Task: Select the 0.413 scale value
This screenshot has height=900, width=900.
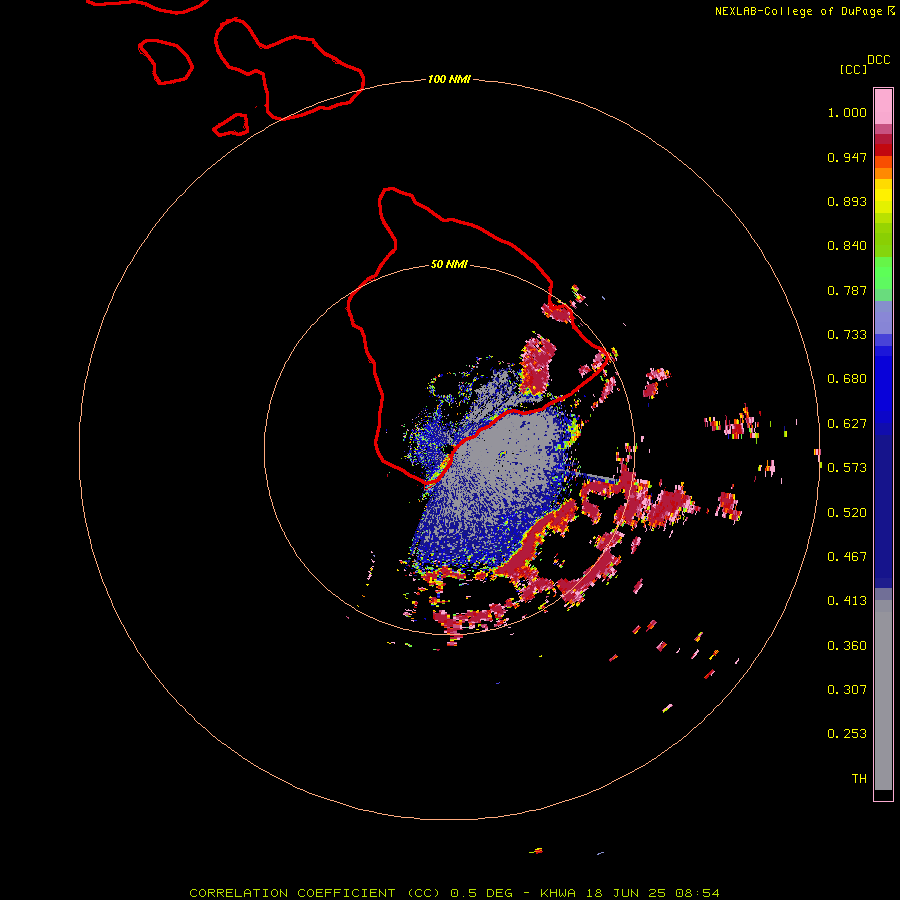Action: pos(847,601)
